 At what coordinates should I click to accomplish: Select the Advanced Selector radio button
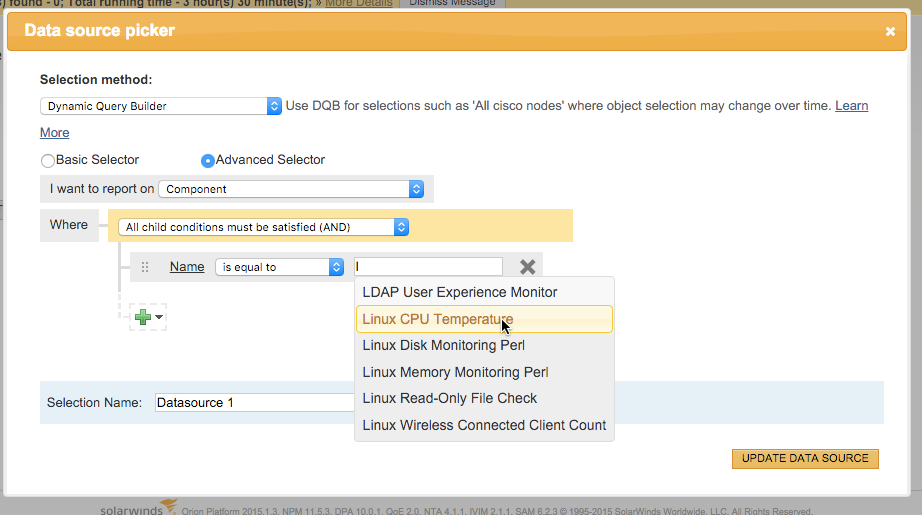pyautogui.click(x=208, y=160)
